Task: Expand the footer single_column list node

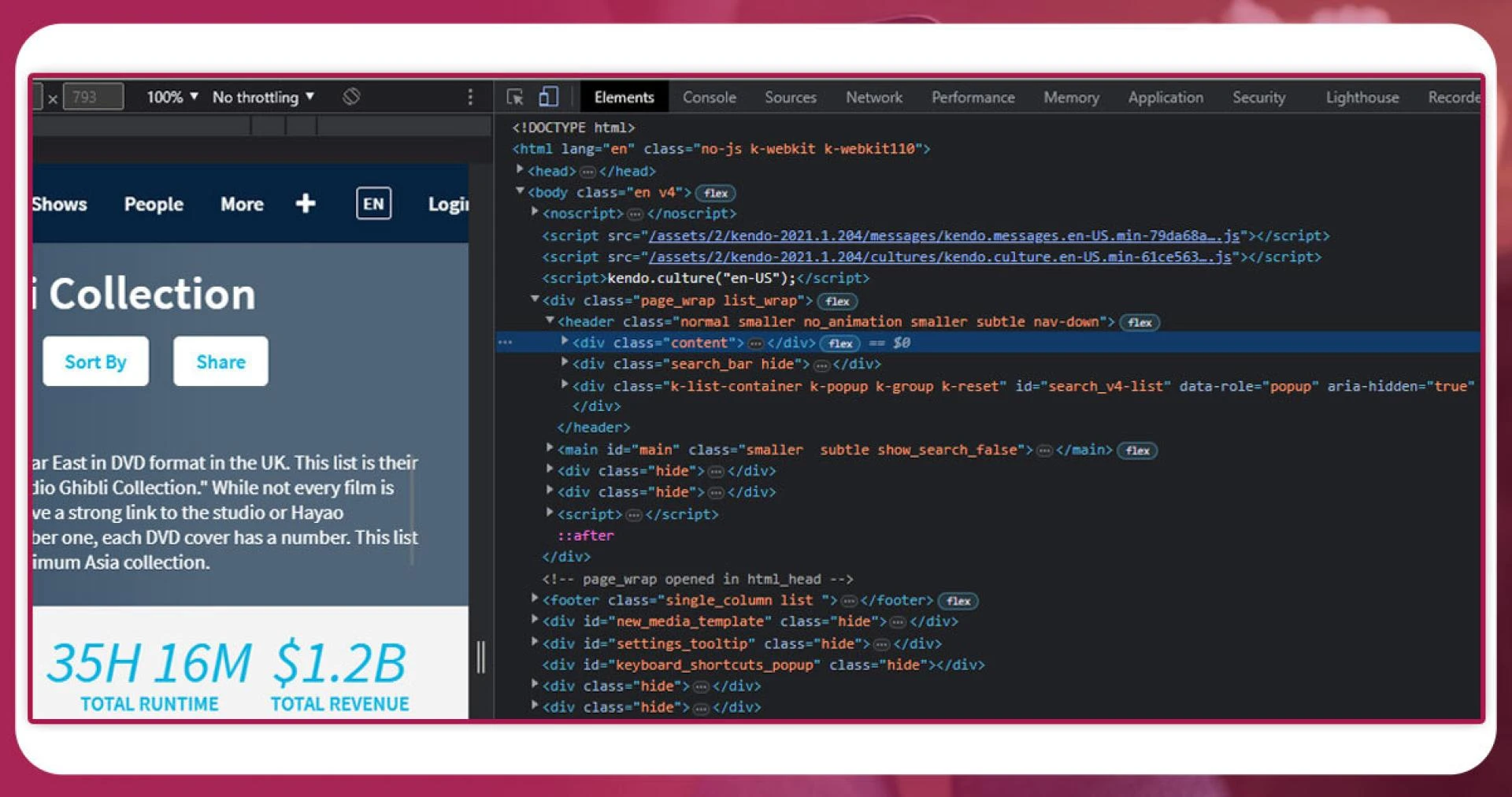Action: (535, 599)
